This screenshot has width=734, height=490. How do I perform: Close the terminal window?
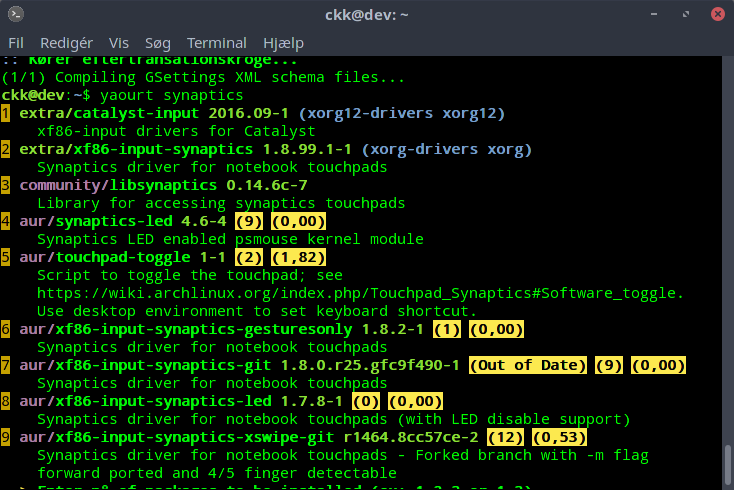pyautogui.click(x=718, y=15)
